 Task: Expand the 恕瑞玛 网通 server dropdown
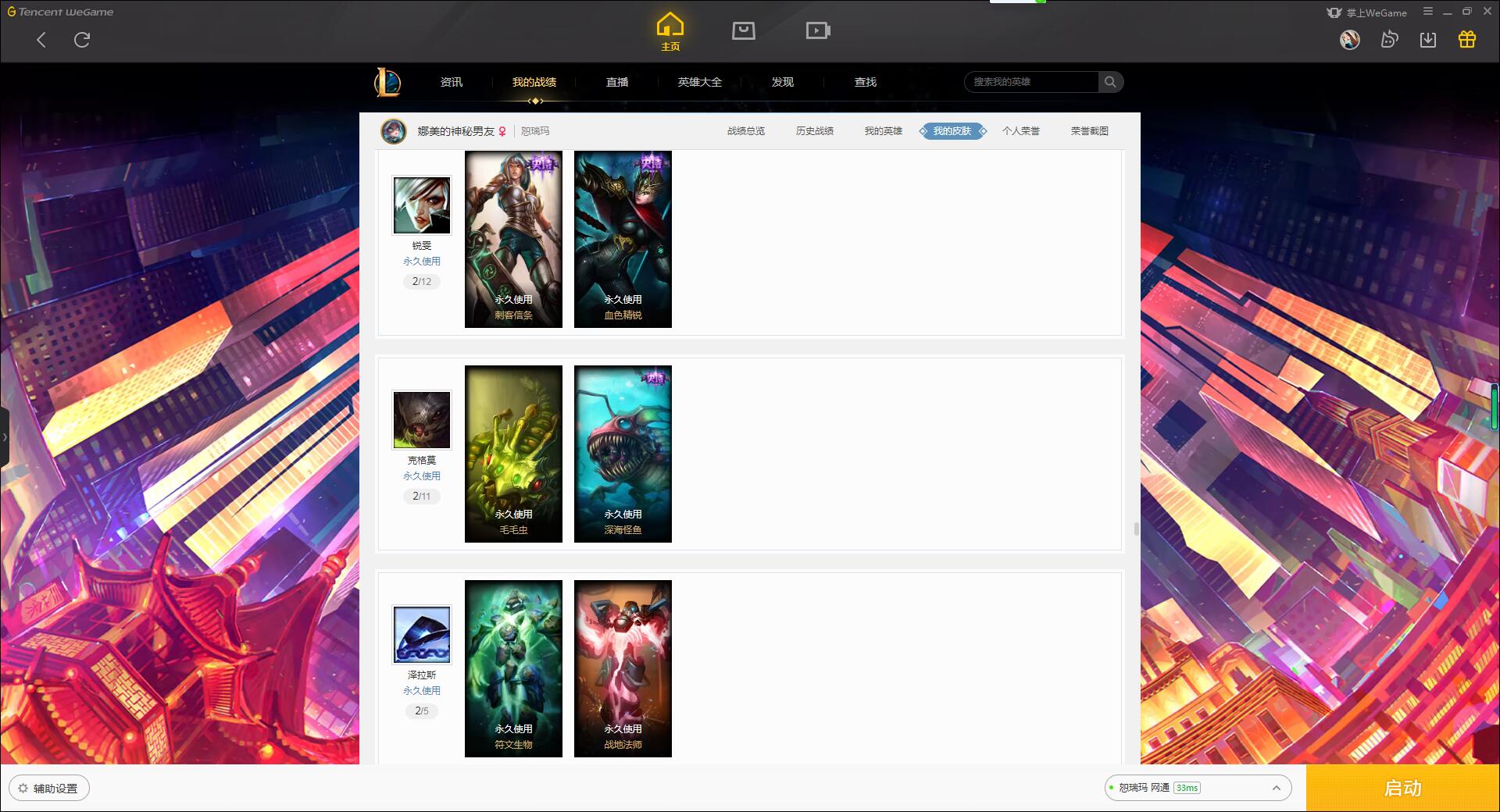tap(1197, 788)
